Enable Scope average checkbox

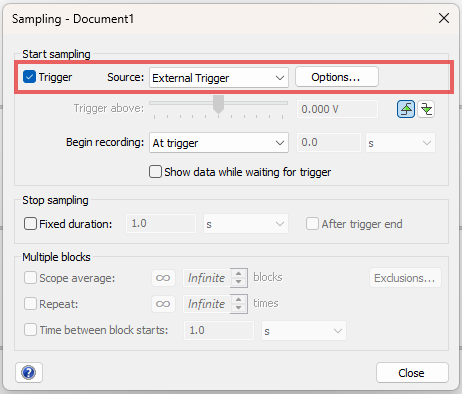point(30,278)
